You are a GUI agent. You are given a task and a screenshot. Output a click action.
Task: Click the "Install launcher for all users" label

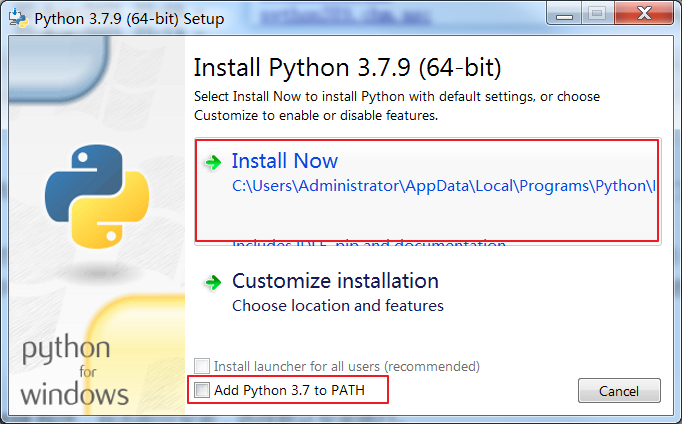[x=346, y=366]
